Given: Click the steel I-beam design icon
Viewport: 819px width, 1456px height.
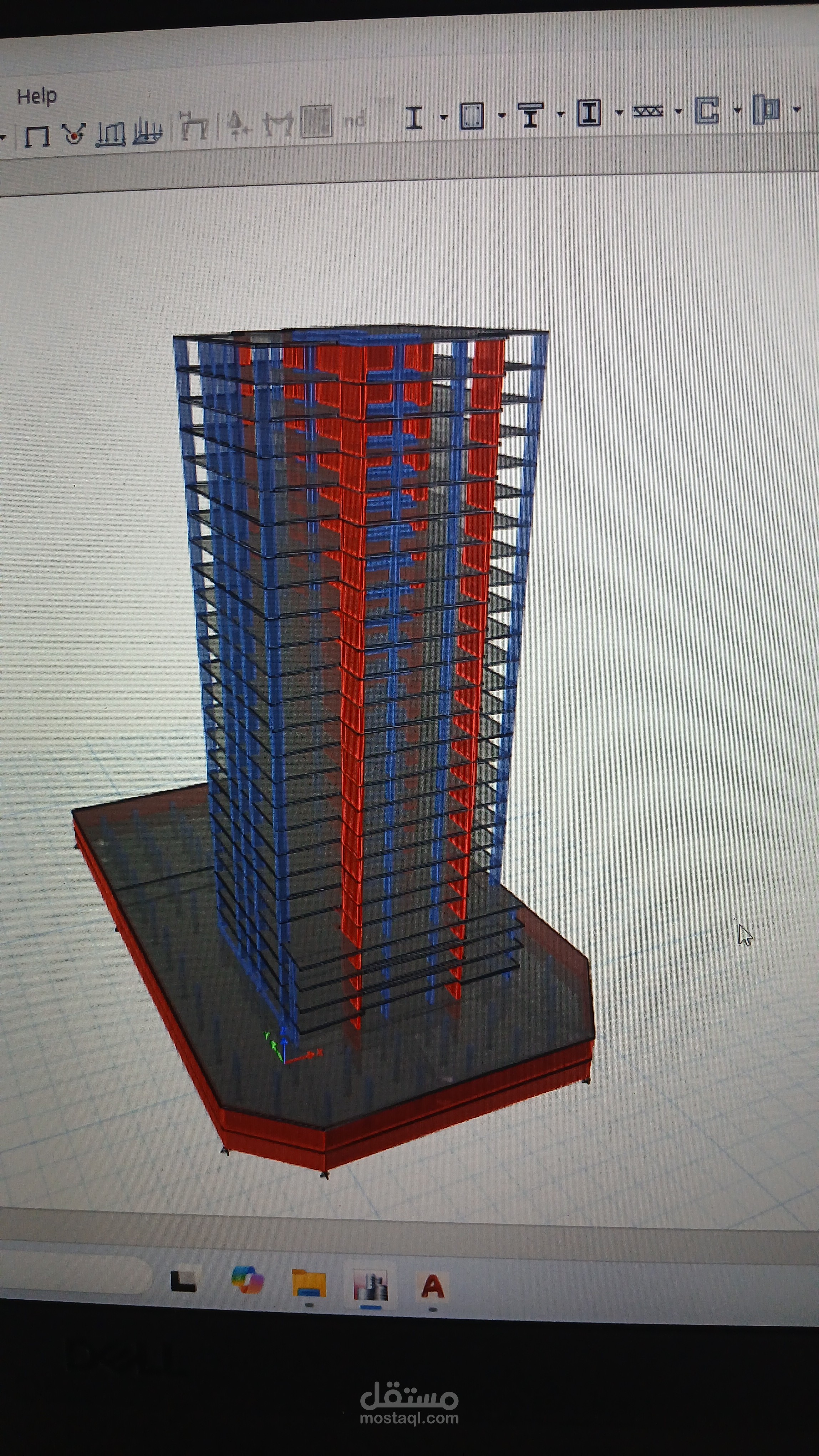Looking at the screenshot, I should (x=414, y=117).
